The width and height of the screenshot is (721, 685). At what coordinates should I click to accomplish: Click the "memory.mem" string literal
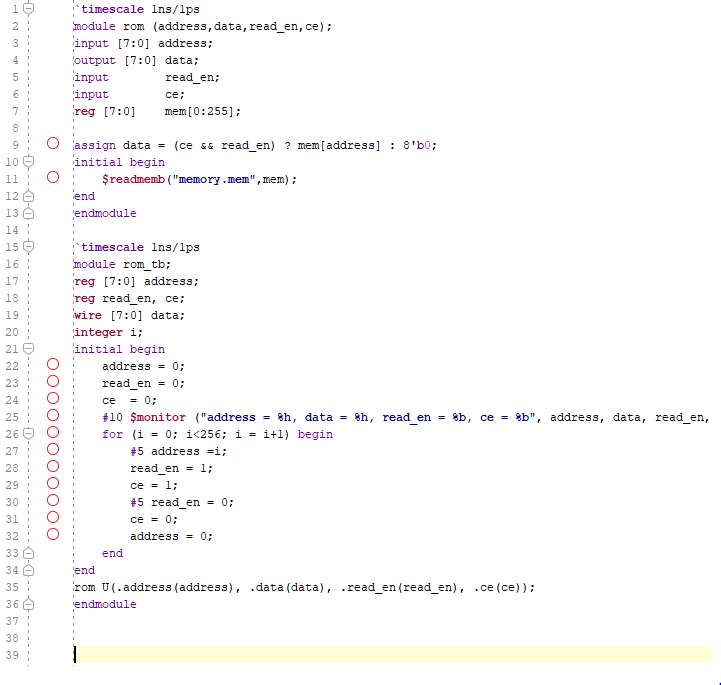(x=214, y=179)
